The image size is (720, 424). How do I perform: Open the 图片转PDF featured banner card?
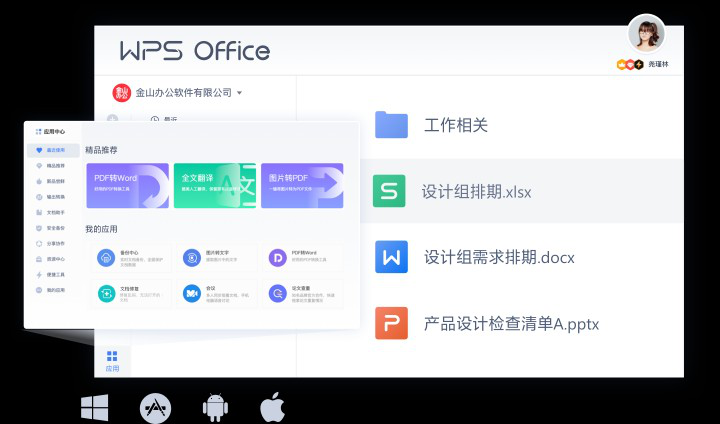[302, 186]
